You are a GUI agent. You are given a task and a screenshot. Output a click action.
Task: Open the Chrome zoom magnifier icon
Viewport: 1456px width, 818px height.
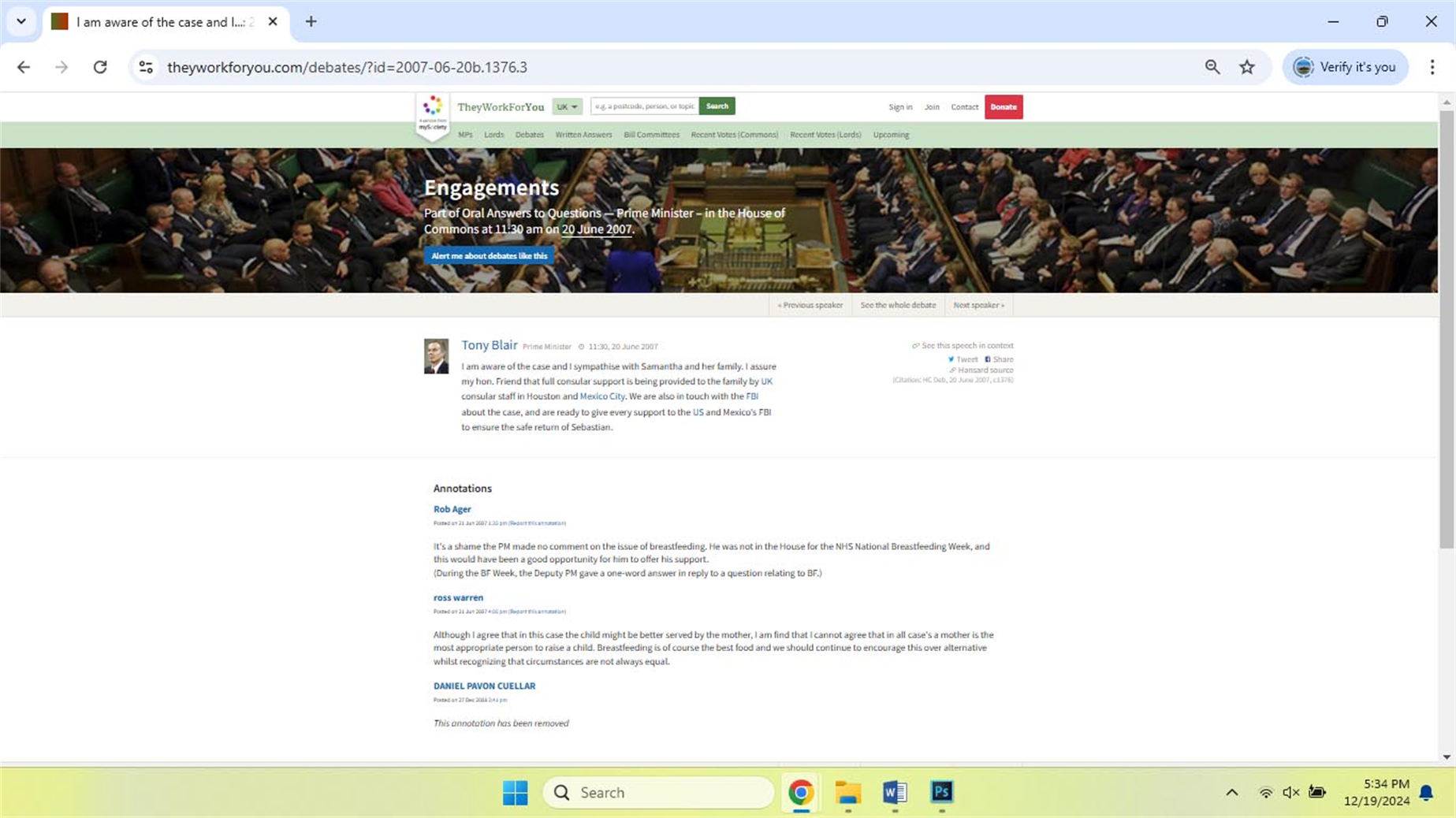1212,67
